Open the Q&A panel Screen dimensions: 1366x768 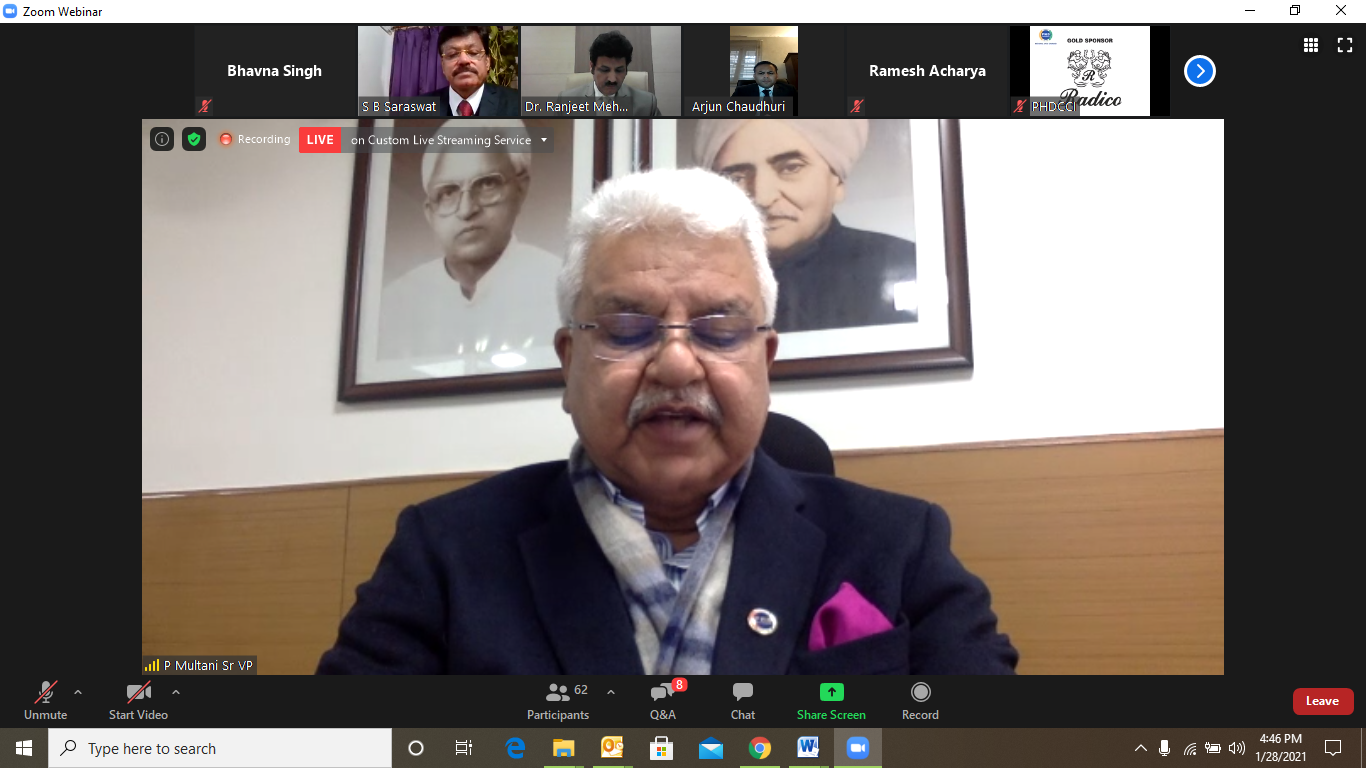[x=663, y=700]
